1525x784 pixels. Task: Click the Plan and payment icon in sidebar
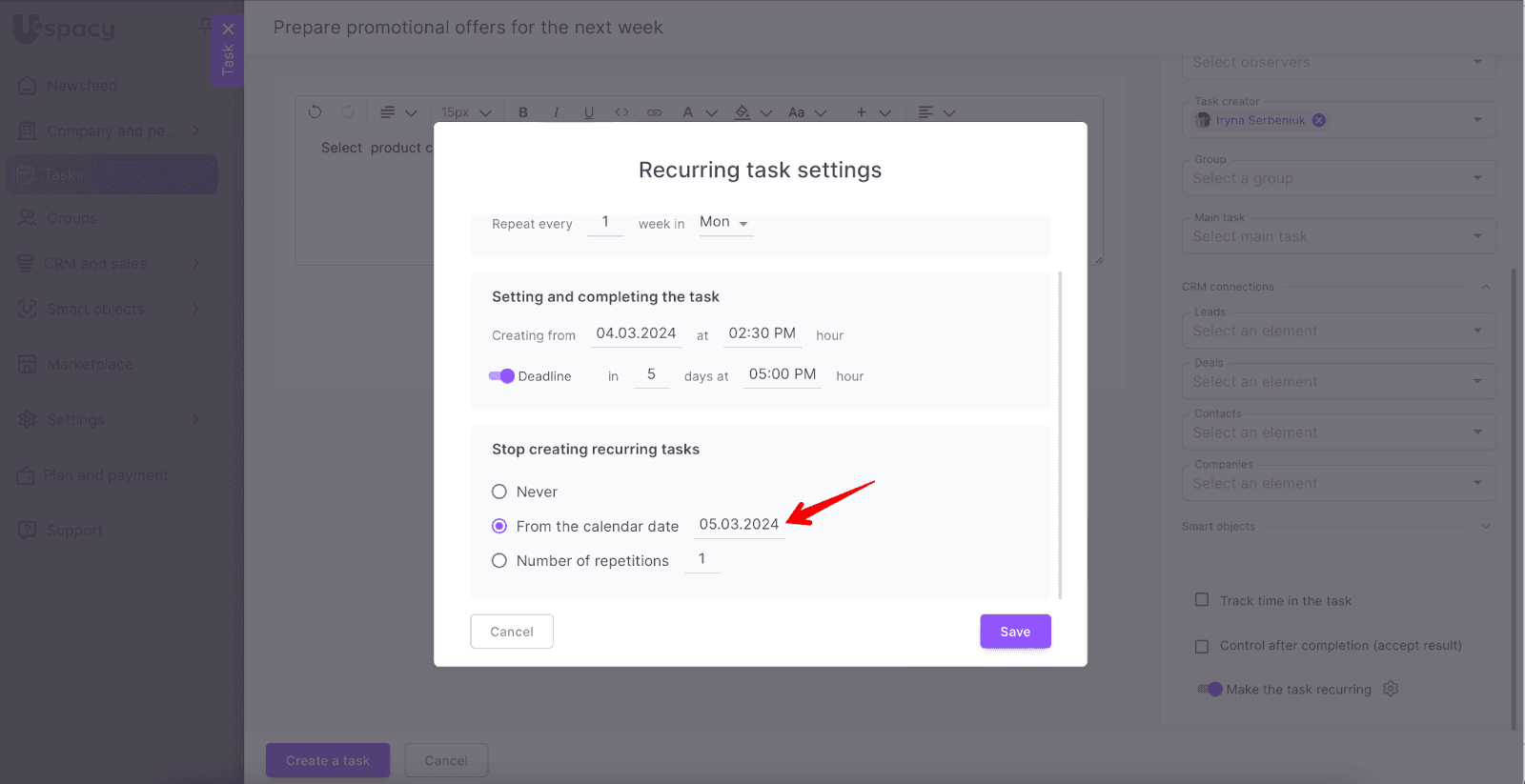(26, 475)
